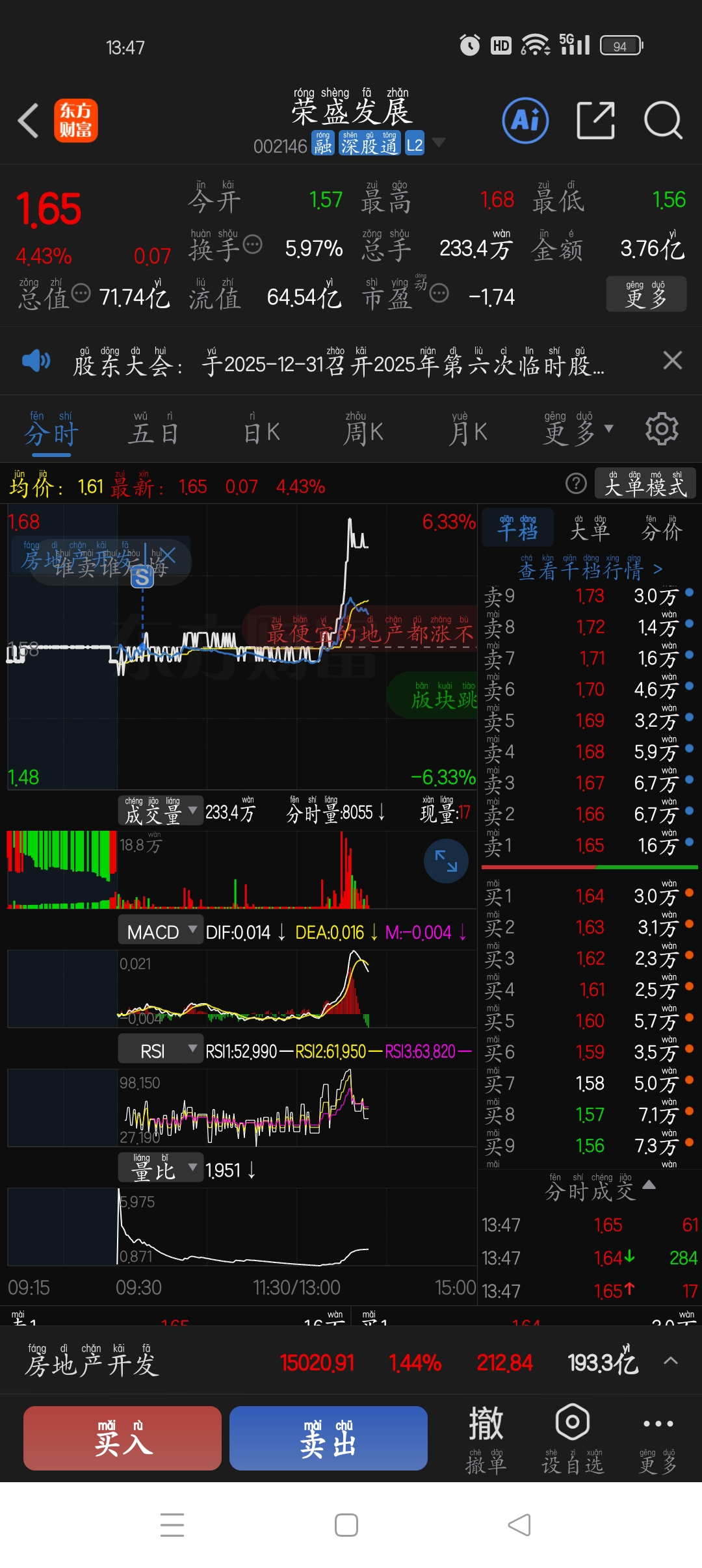Open 市盈 info bubble icon
The image size is (702, 1568).
coord(439,293)
